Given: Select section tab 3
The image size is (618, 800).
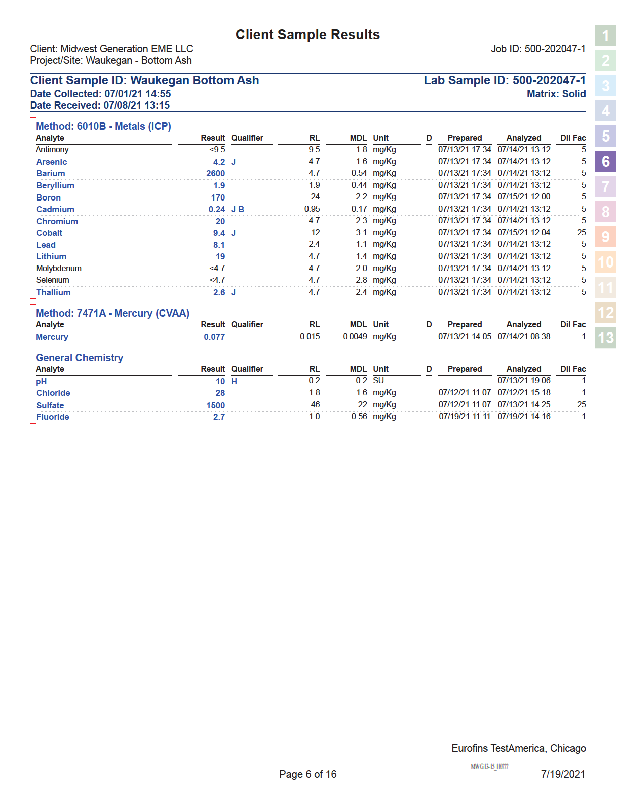Looking at the screenshot, I should click(x=605, y=86).
